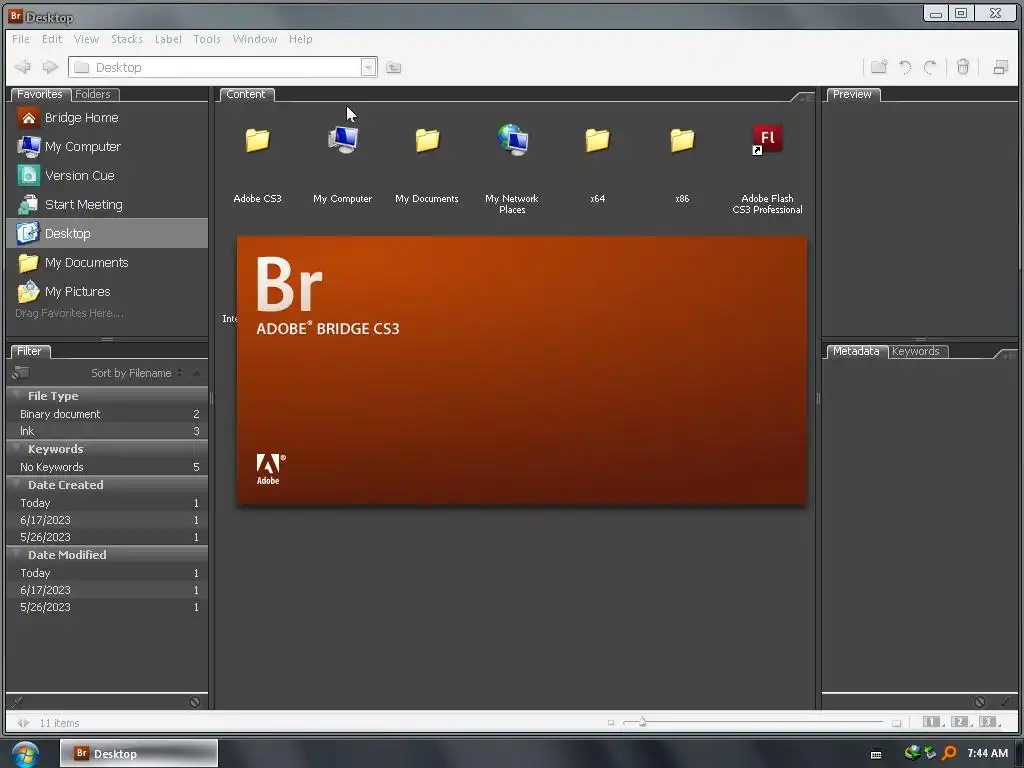
Task: Filter Date Created by Today
Action: tap(107, 503)
